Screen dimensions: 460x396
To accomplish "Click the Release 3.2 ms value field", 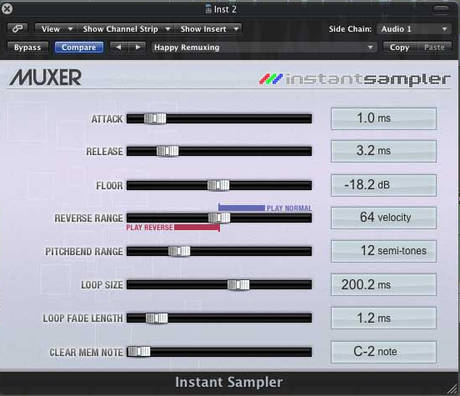I will click(x=384, y=151).
